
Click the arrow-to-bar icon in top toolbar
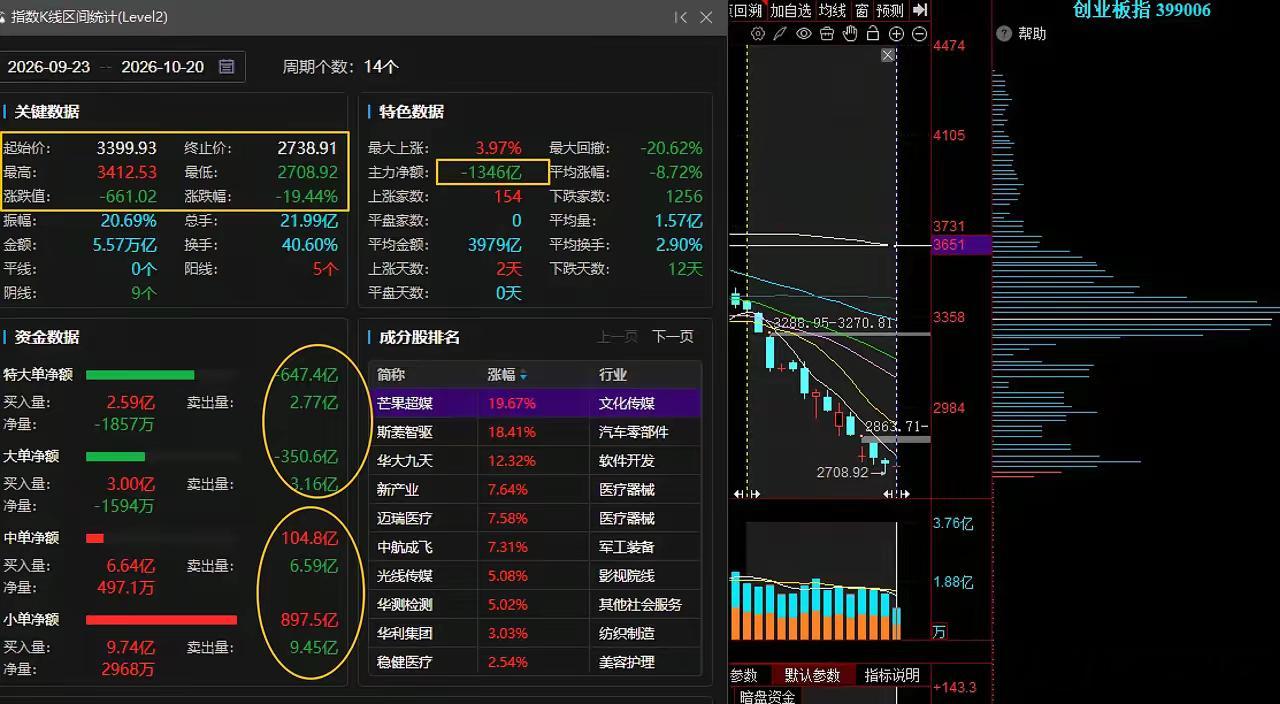point(920,10)
